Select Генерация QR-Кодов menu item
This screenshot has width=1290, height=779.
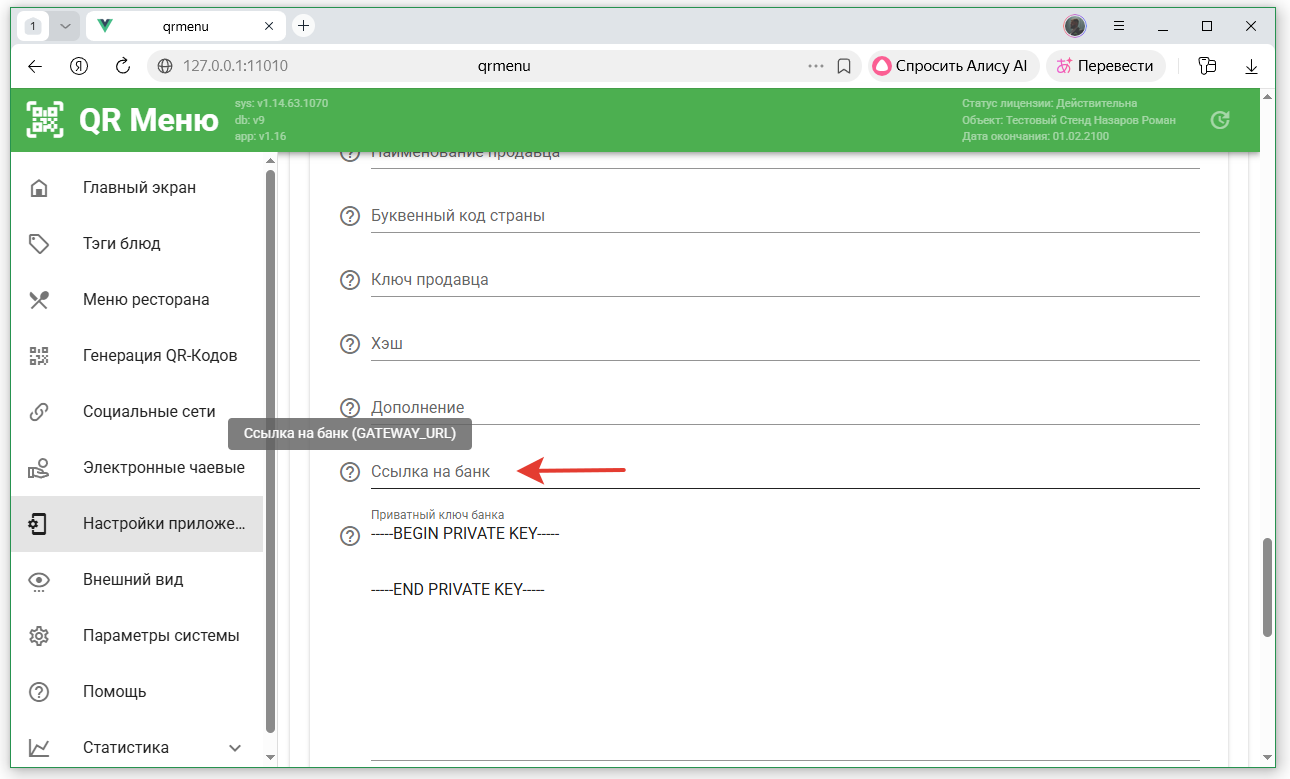click(x=160, y=356)
